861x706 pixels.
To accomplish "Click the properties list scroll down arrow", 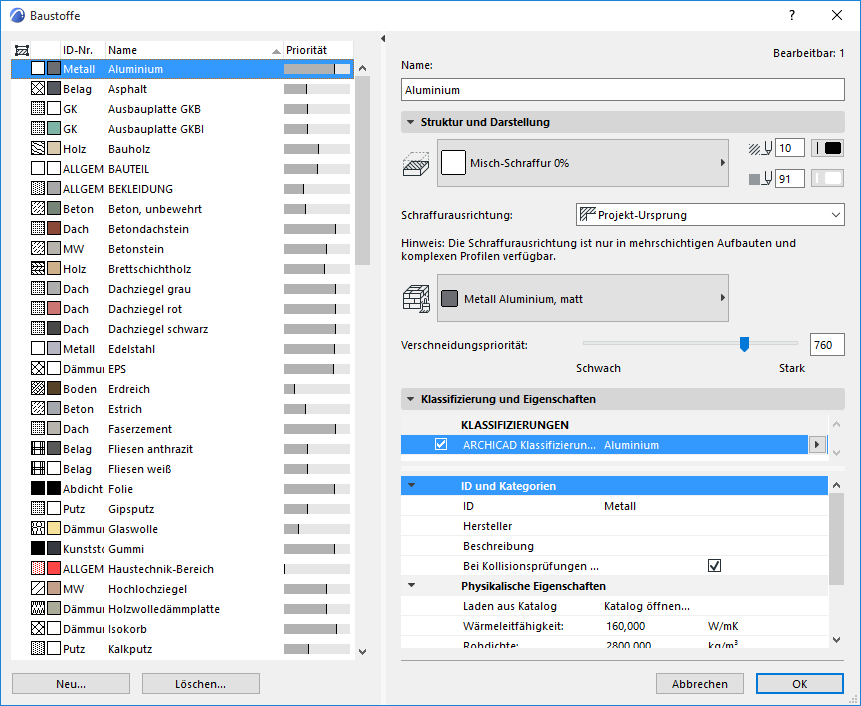I will tap(836, 640).
